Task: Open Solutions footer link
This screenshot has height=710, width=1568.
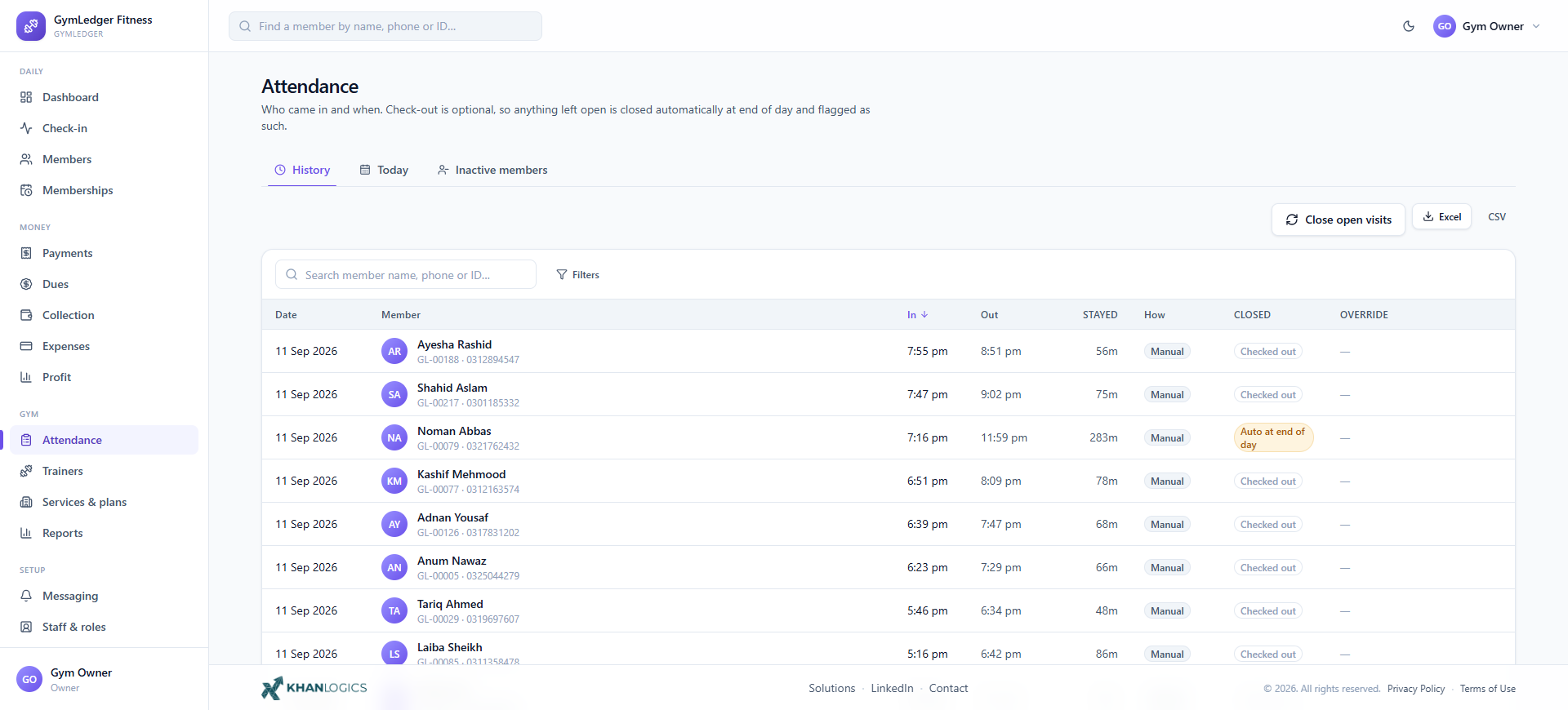Action: tap(831, 688)
